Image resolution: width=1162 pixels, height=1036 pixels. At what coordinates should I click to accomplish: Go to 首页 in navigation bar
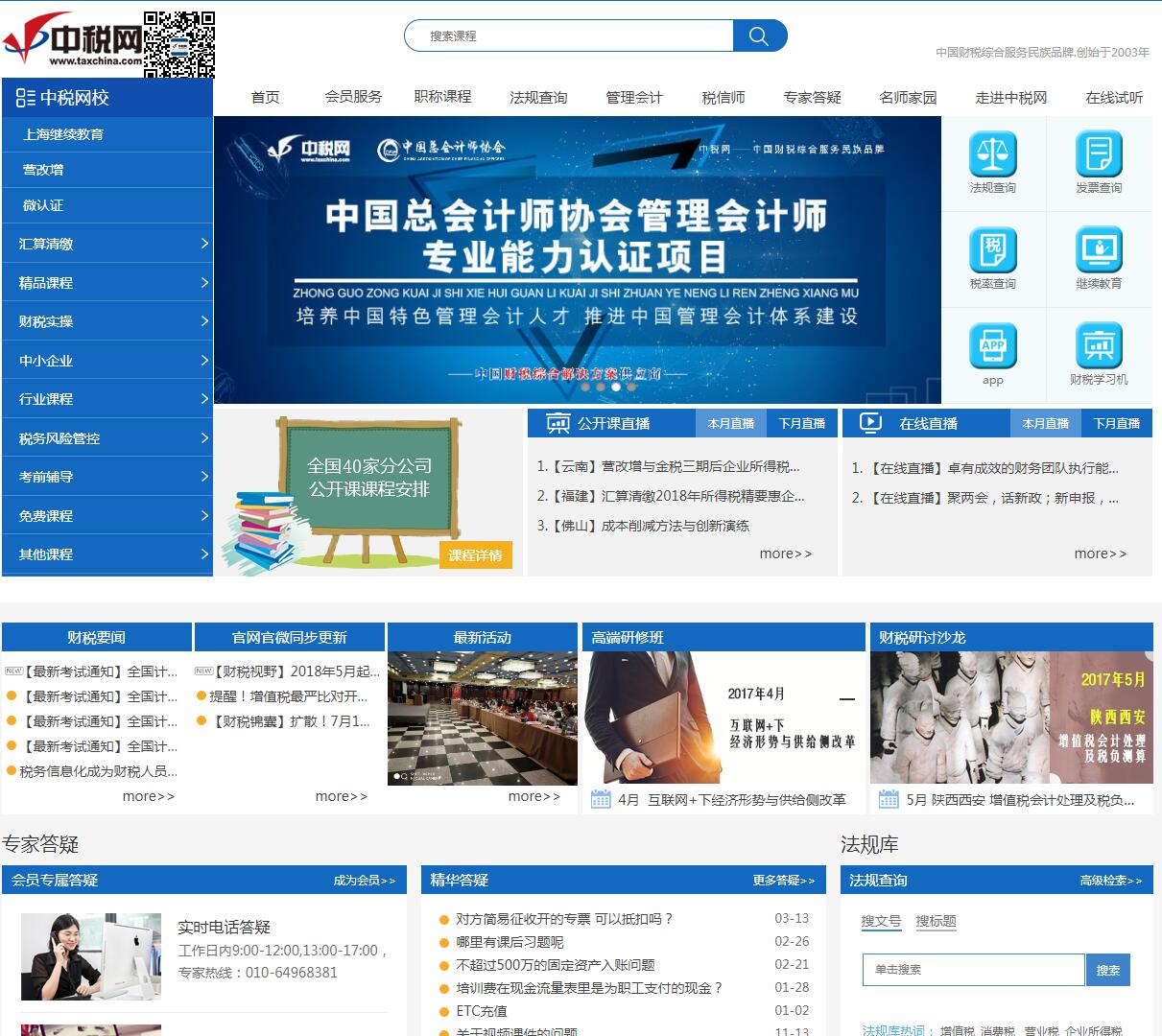pos(266,97)
